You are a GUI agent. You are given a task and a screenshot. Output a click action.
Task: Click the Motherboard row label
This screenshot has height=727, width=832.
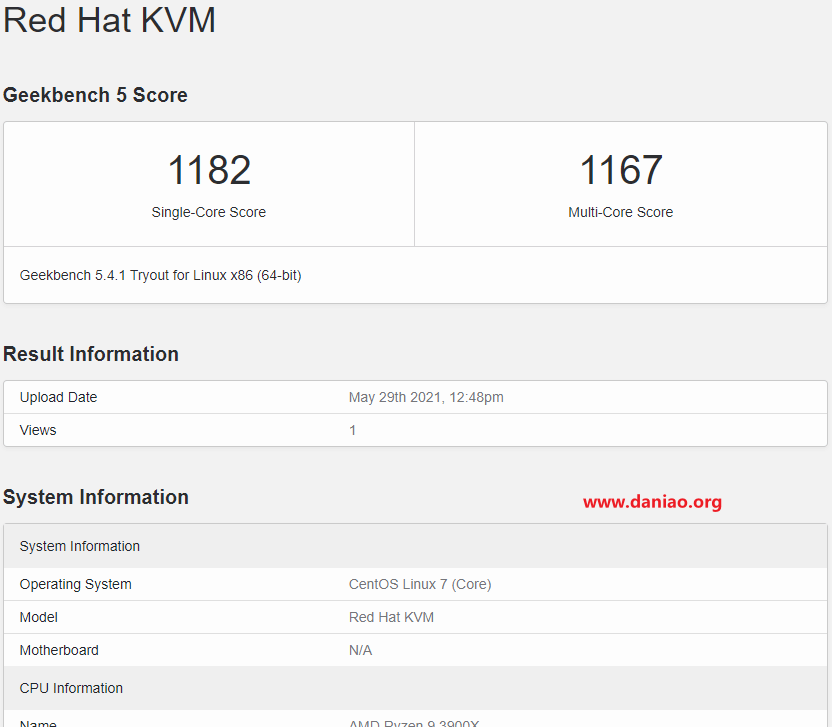59,650
